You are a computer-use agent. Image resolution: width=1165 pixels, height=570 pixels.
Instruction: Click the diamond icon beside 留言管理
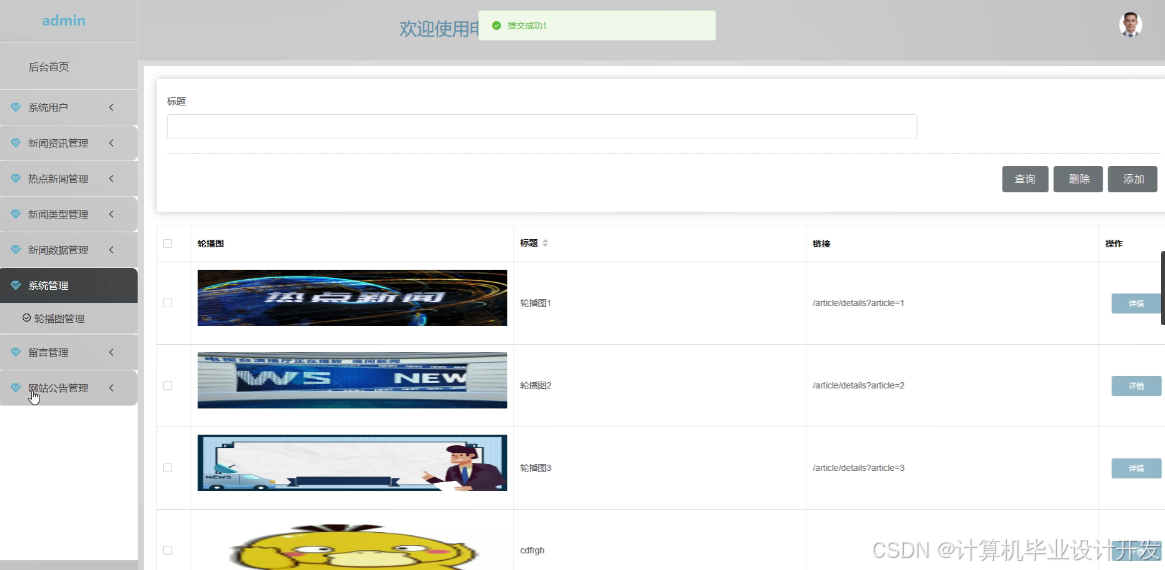click(x=16, y=352)
